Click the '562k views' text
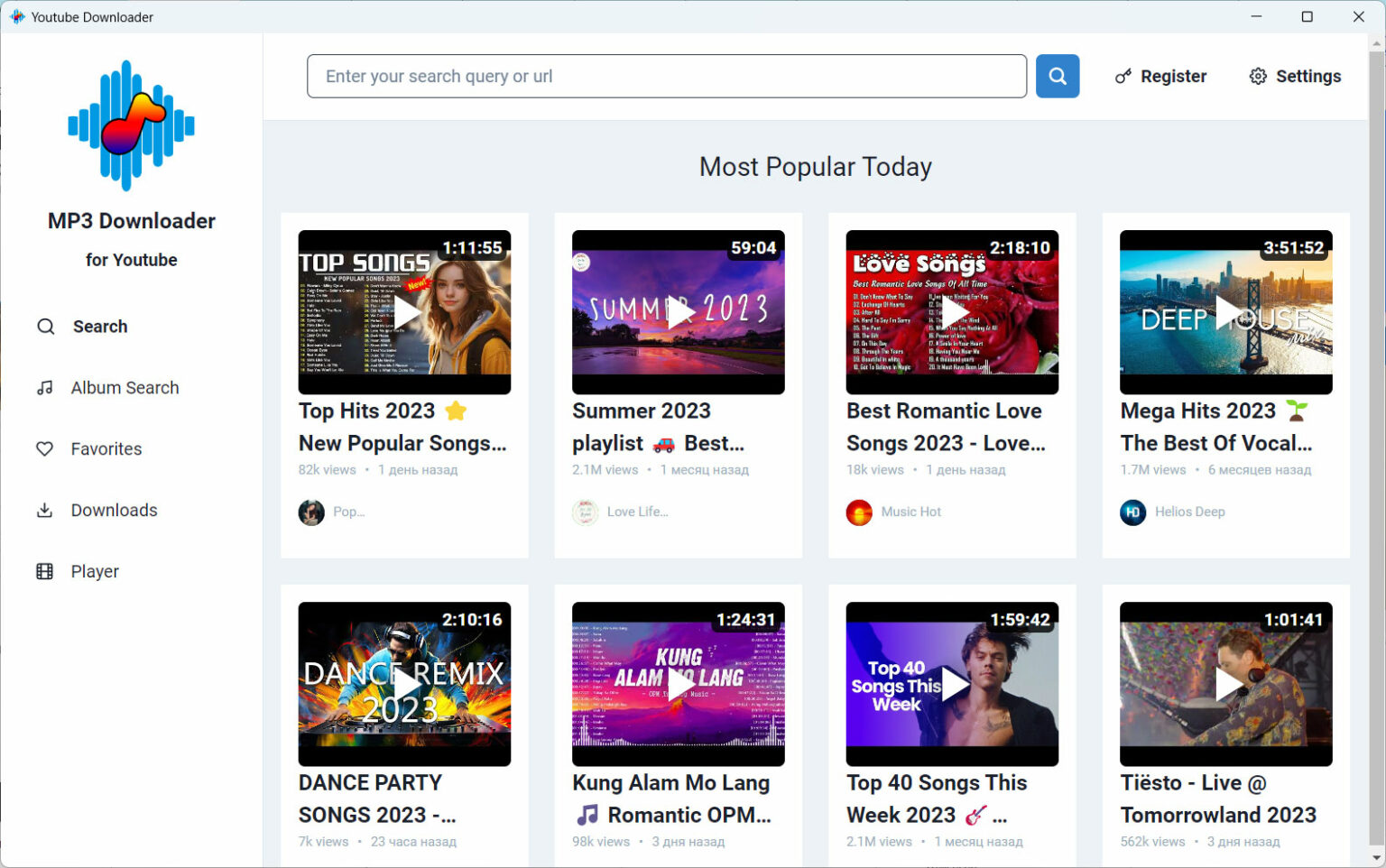The width and height of the screenshot is (1386, 868). click(1152, 842)
